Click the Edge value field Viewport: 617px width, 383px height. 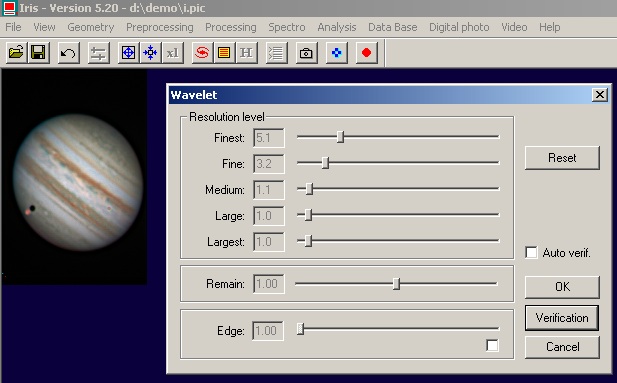(x=268, y=331)
